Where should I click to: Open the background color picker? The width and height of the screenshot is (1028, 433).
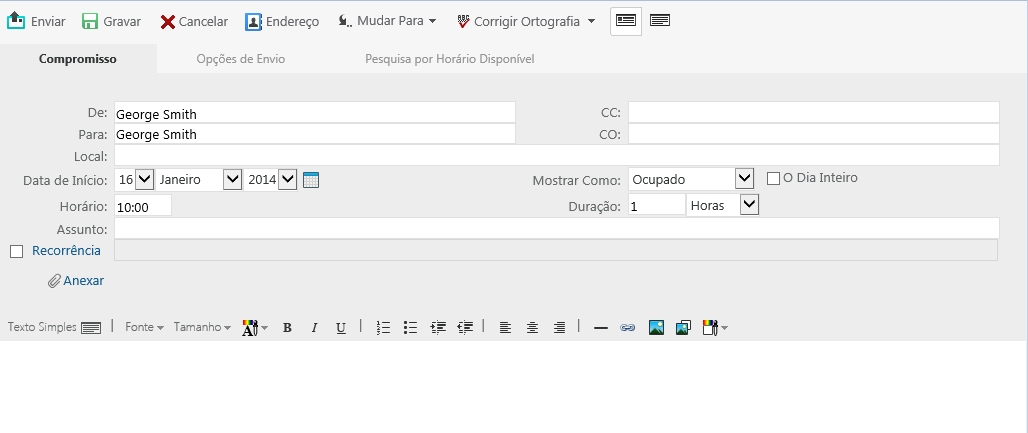(715, 328)
